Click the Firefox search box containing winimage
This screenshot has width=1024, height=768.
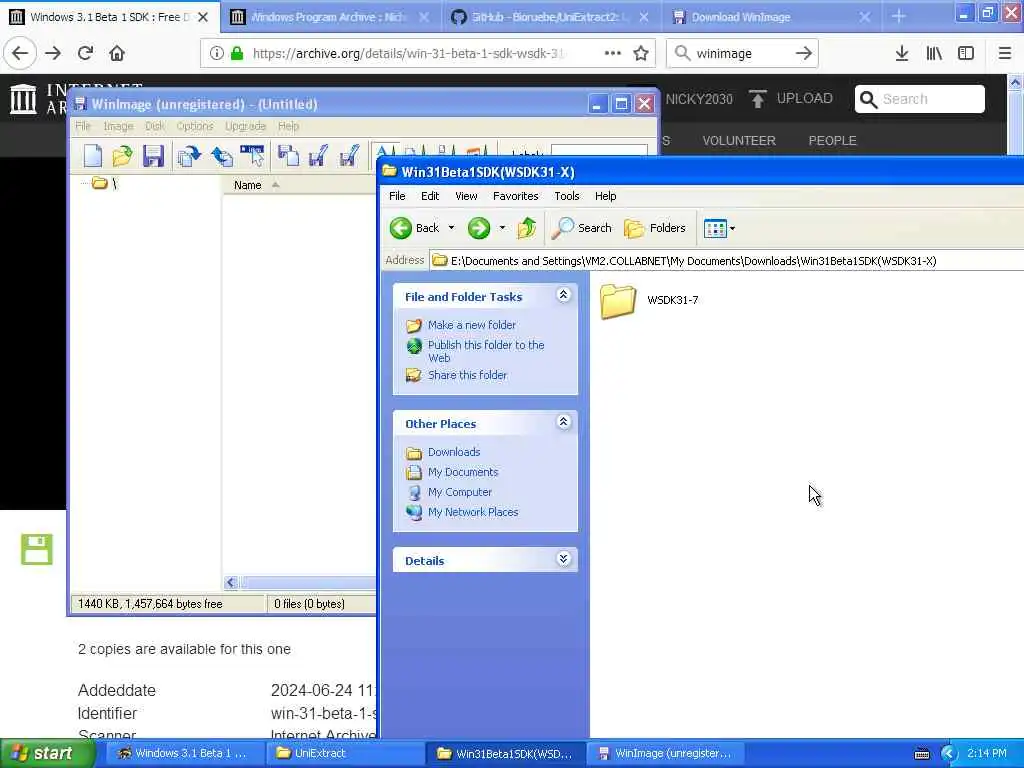click(742, 53)
